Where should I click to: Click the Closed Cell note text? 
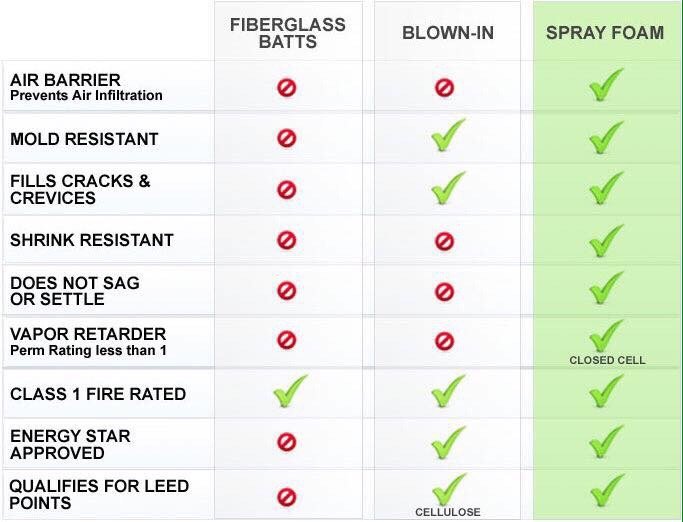pos(607,360)
